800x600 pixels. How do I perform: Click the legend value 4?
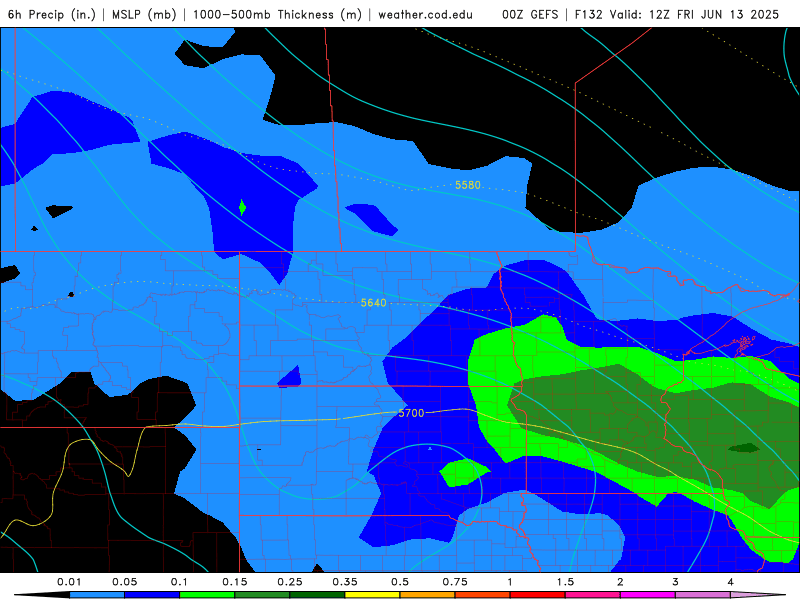(731, 582)
